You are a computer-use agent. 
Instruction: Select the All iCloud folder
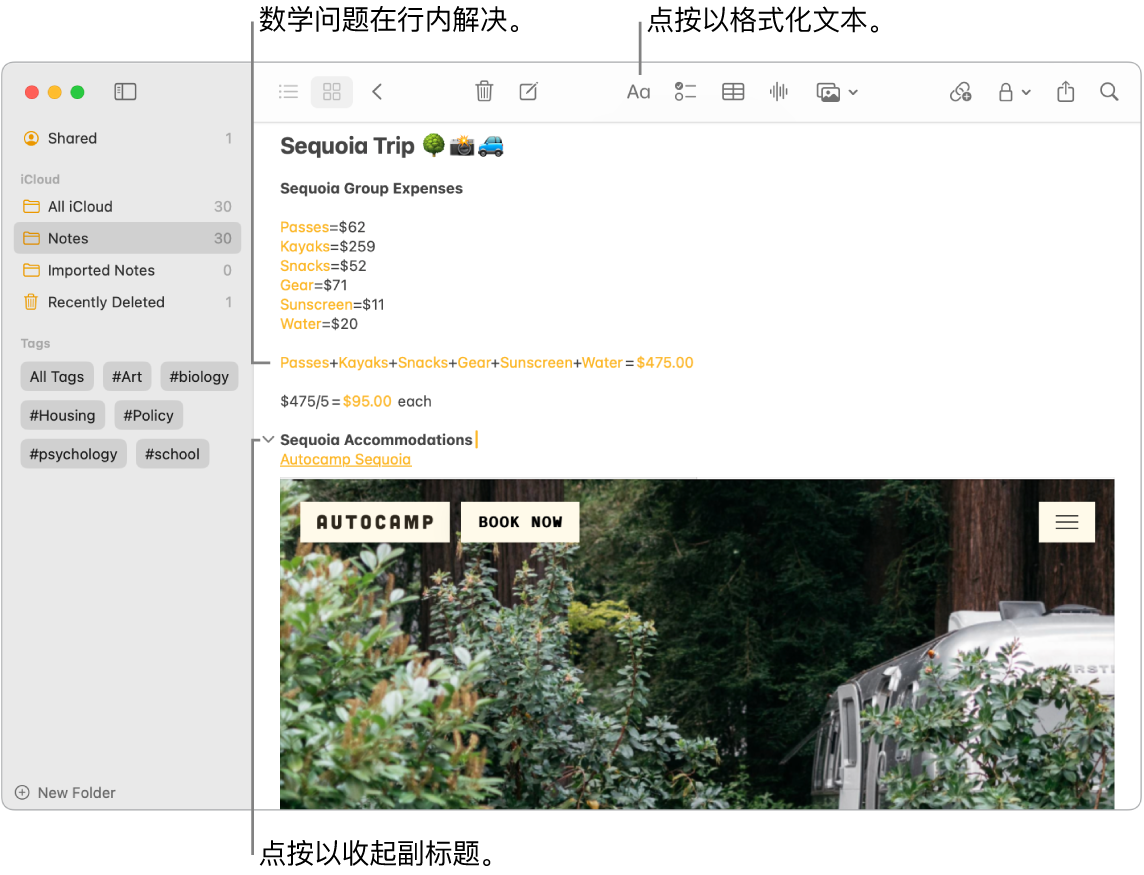pyautogui.click(x=127, y=207)
